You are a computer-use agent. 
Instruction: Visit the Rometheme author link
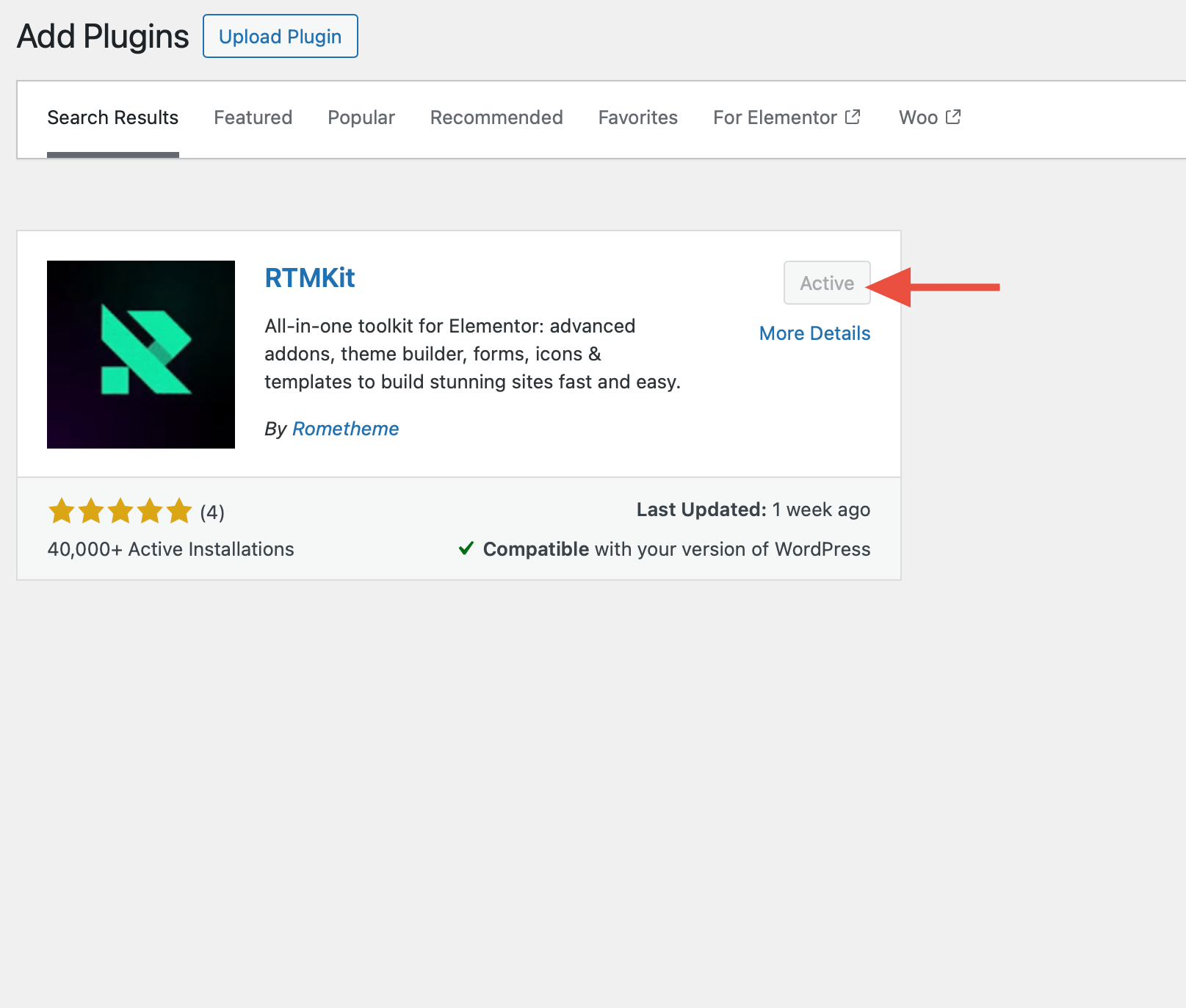tap(346, 429)
